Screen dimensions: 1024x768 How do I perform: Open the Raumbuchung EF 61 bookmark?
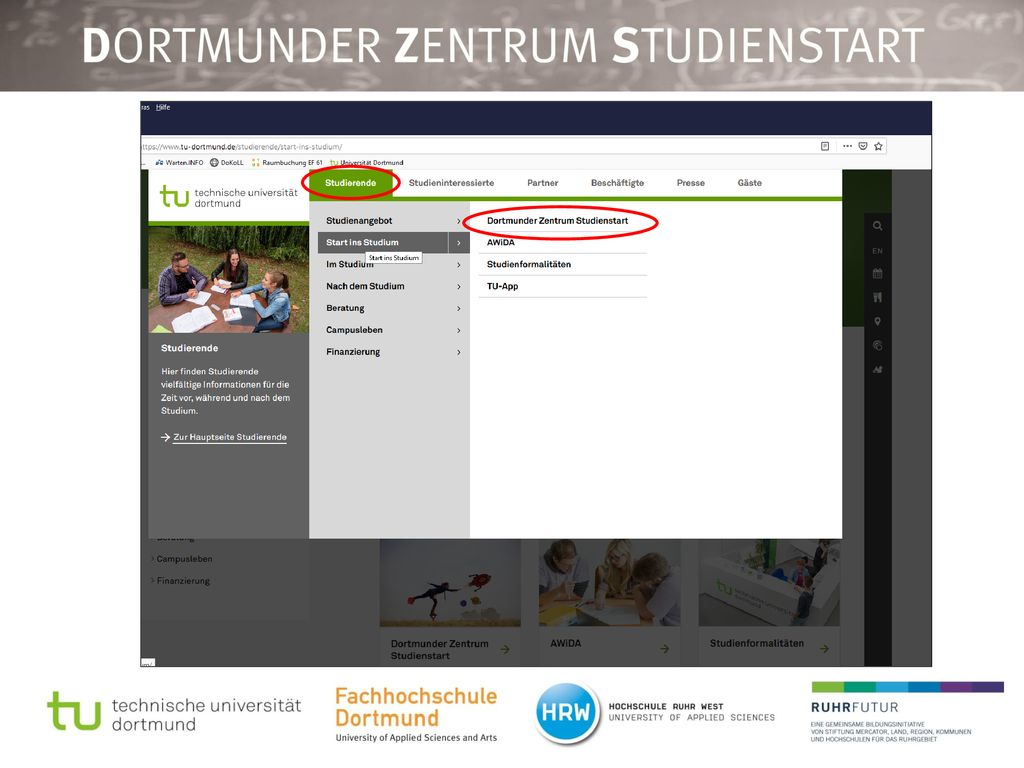point(287,163)
